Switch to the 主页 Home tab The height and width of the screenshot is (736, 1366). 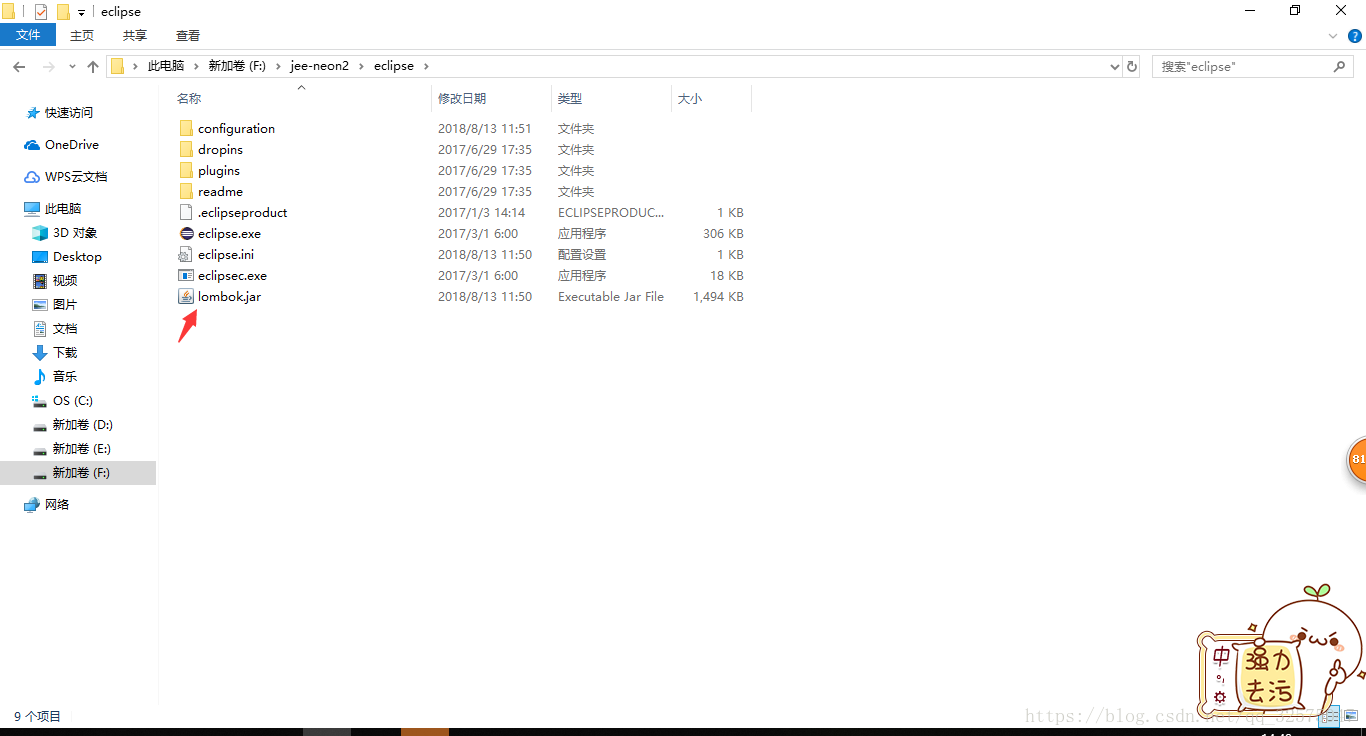click(x=82, y=35)
